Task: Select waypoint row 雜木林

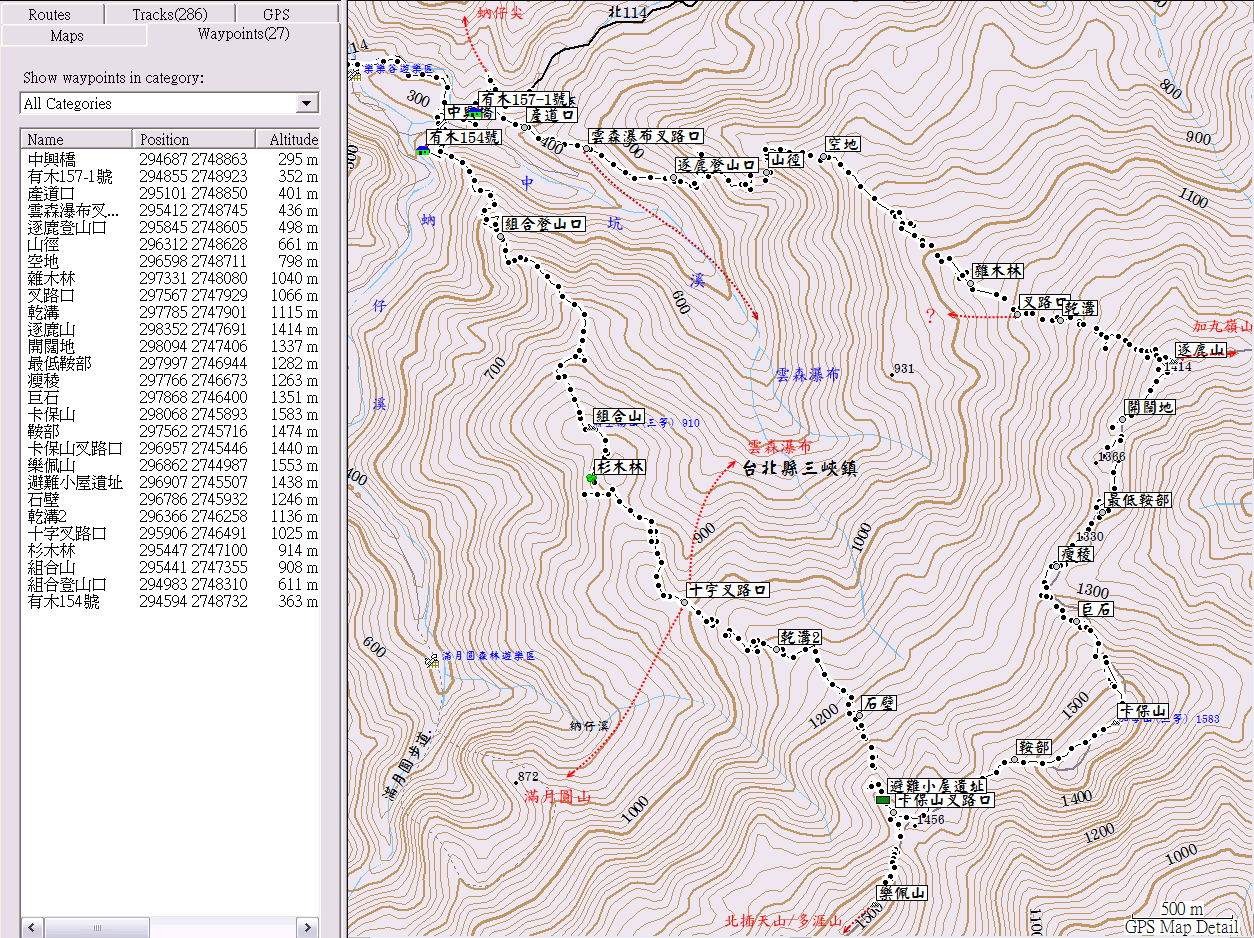Action: [170, 278]
